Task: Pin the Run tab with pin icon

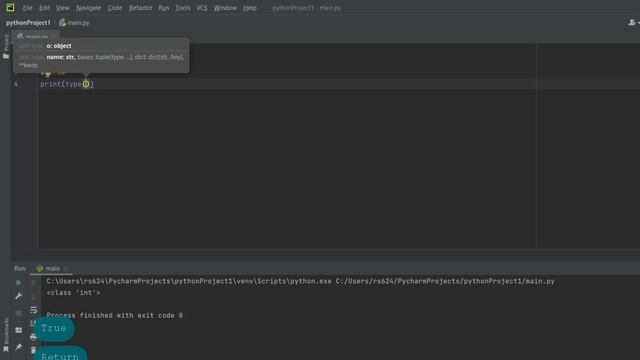Action: [x=18, y=347]
